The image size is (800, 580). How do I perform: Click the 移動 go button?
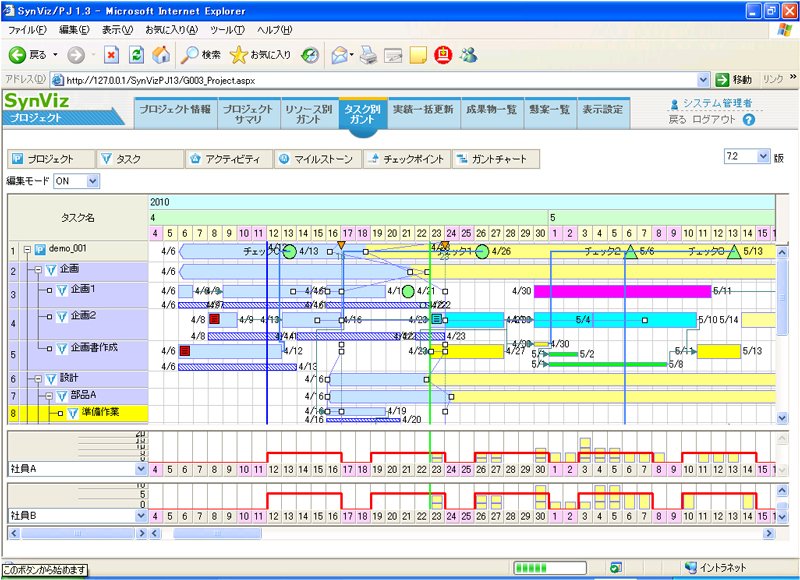[x=734, y=80]
